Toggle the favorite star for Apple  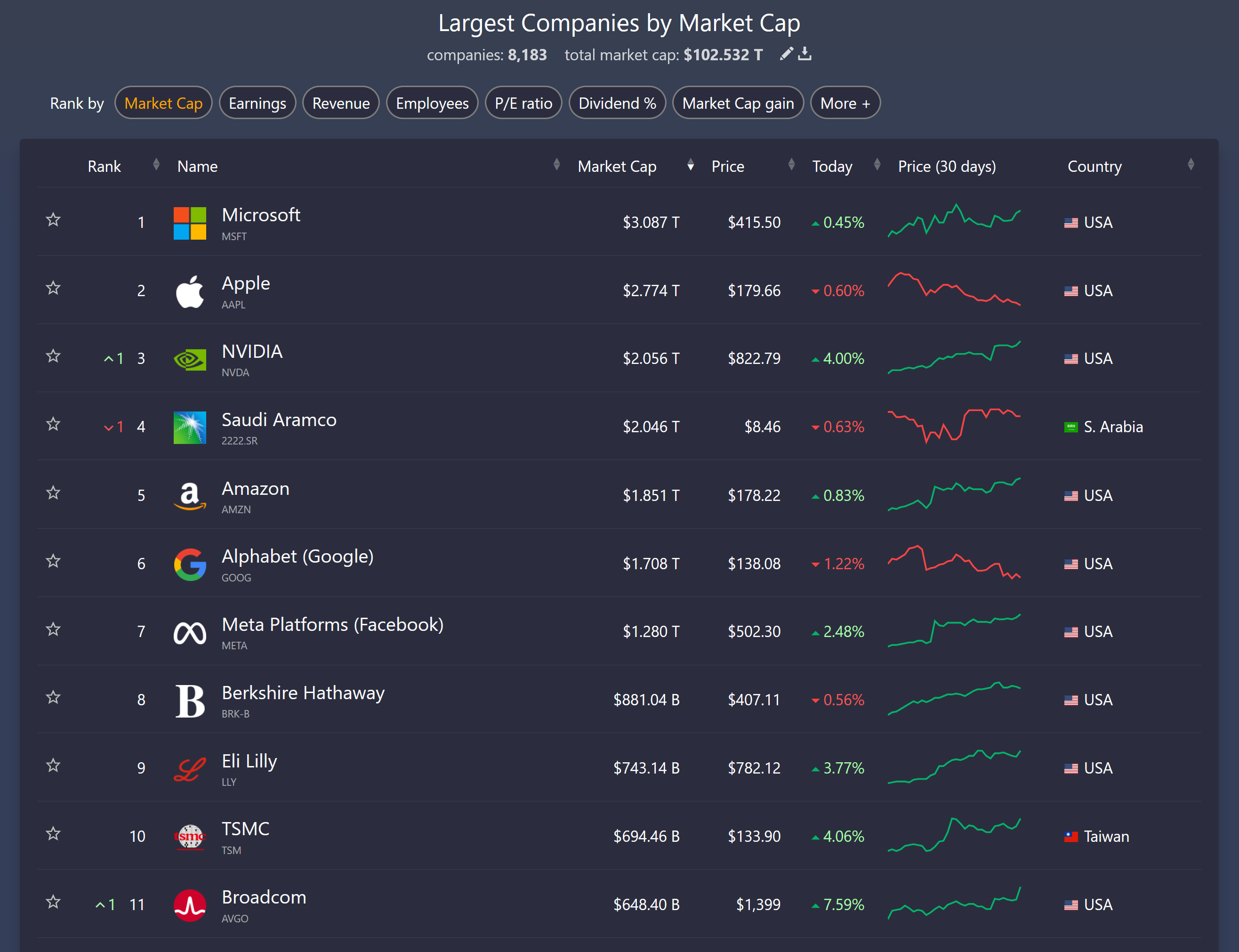53,289
